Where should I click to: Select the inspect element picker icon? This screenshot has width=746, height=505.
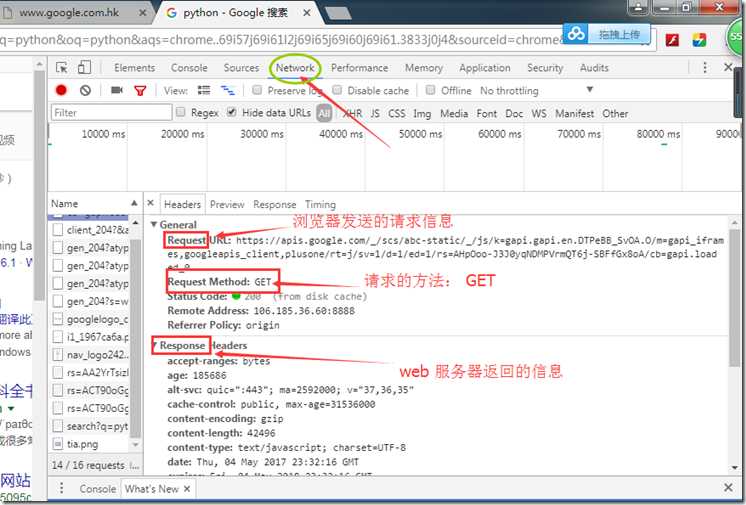click(61, 68)
